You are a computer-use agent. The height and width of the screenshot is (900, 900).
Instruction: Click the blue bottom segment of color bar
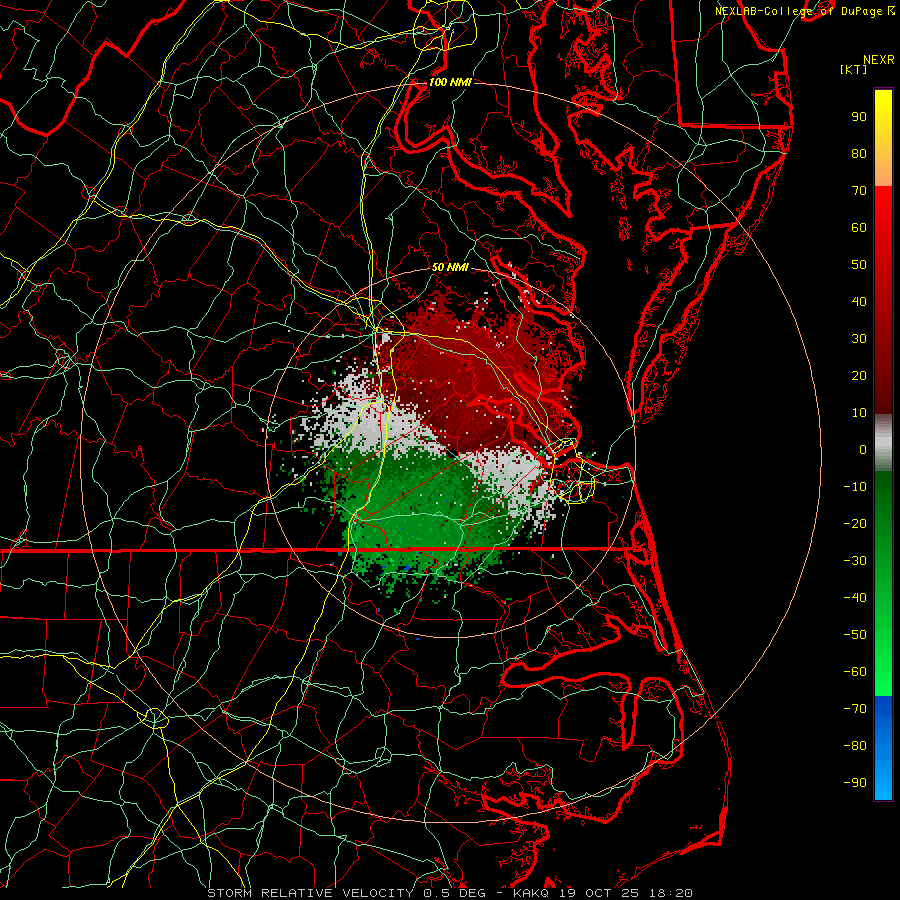[883, 748]
